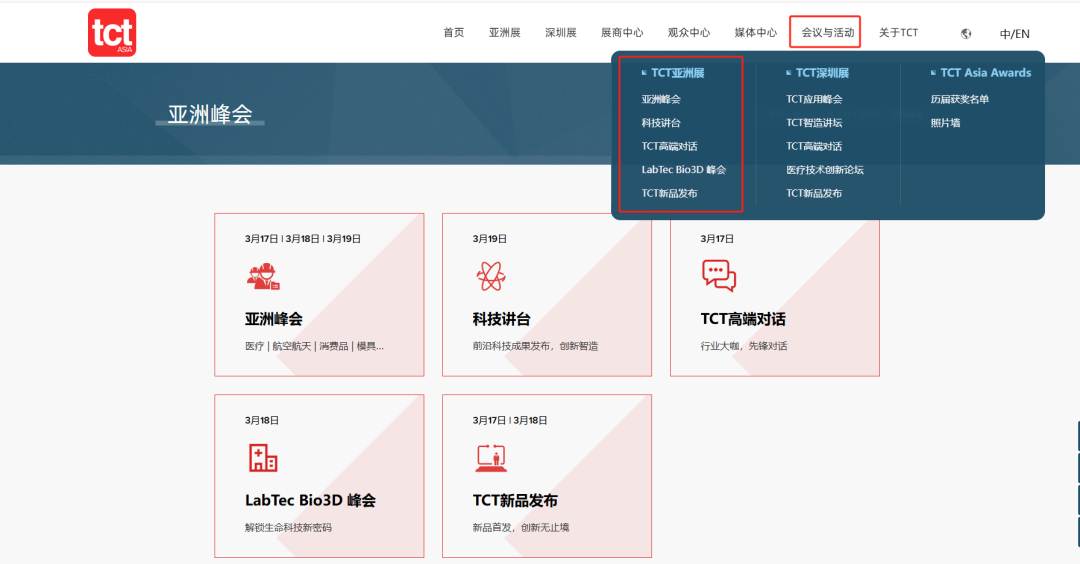The height and width of the screenshot is (564, 1080).
Task: Switch language via 中/EN
Action: coord(1015,34)
